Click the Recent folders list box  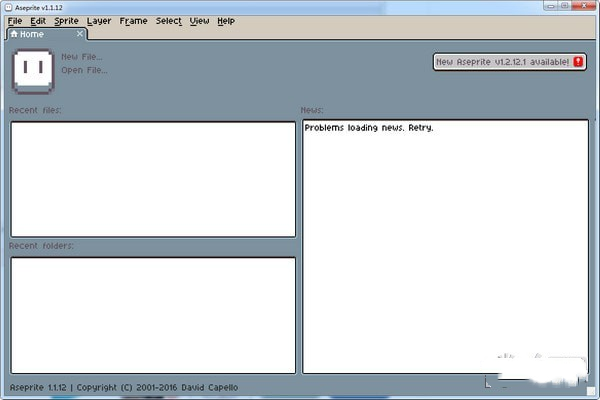point(153,315)
